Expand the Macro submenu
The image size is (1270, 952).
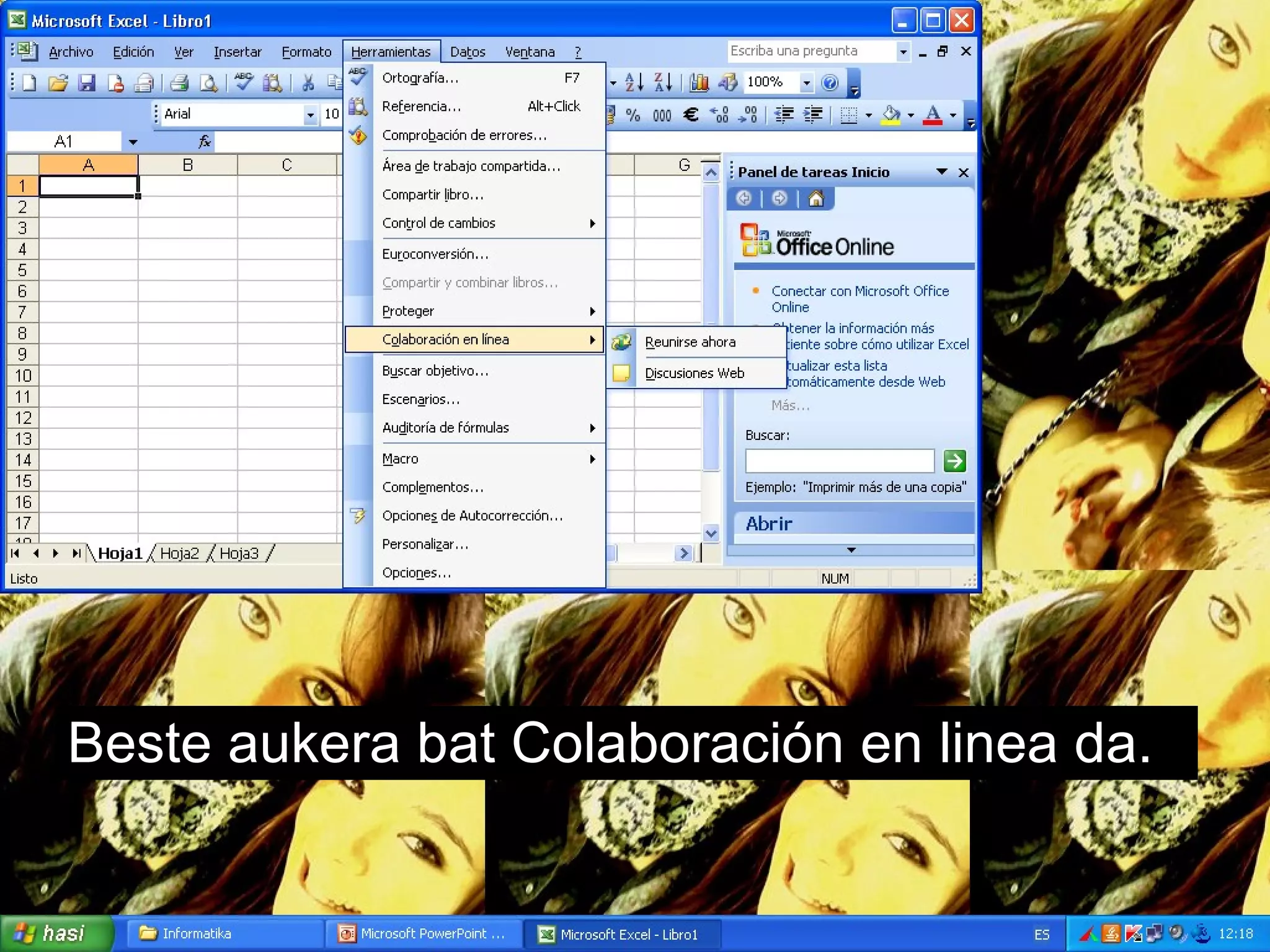(x=474, y=459)
